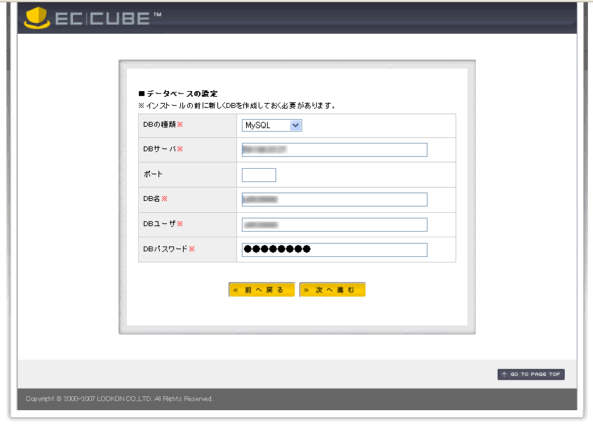Select the DB名 text field
The width and height of the screenshot is (593, 425).
(x=335, y=200)
